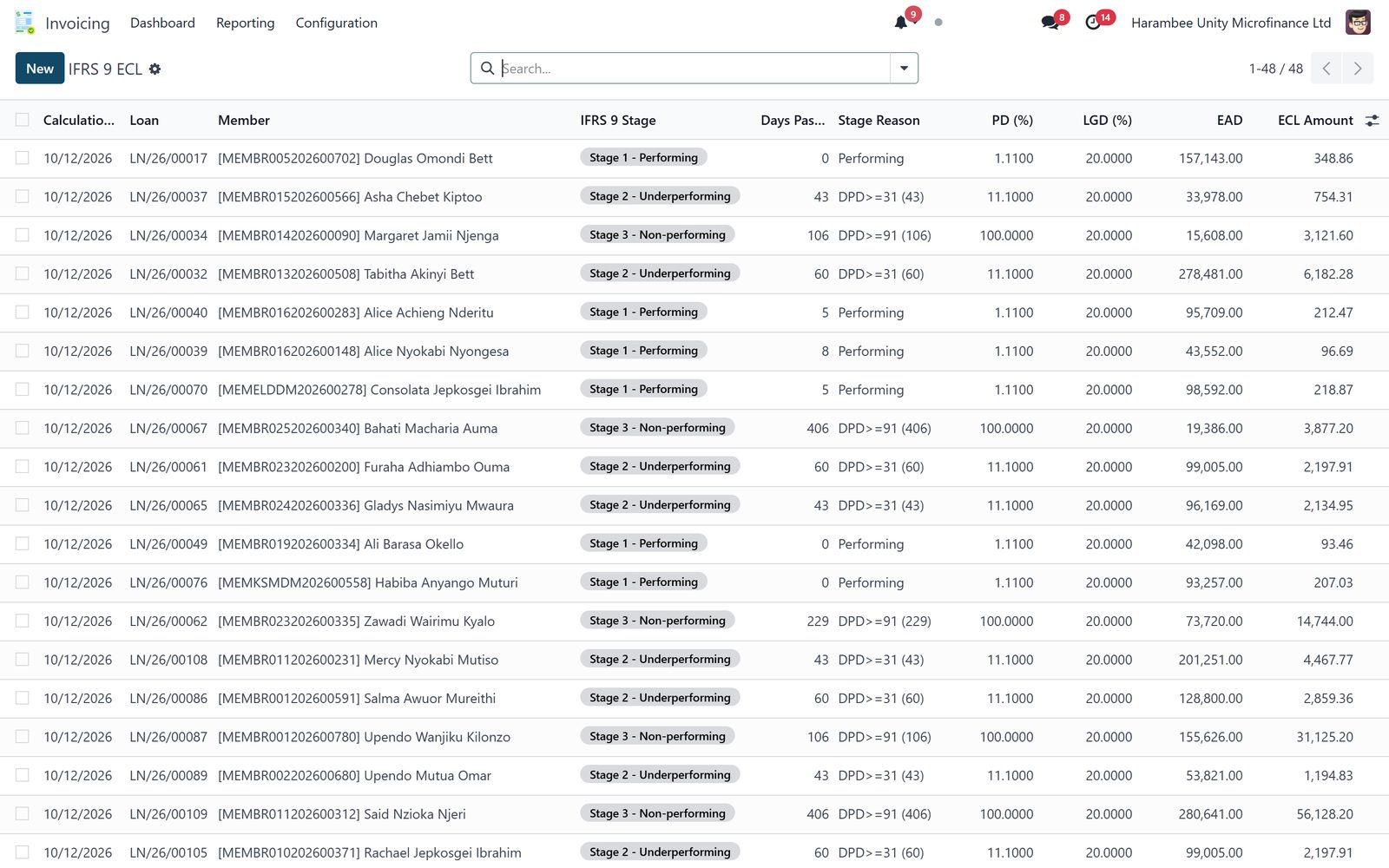Go to the previous page arrow
Screen dimensions: 1389x868
tap(1326, 69)
